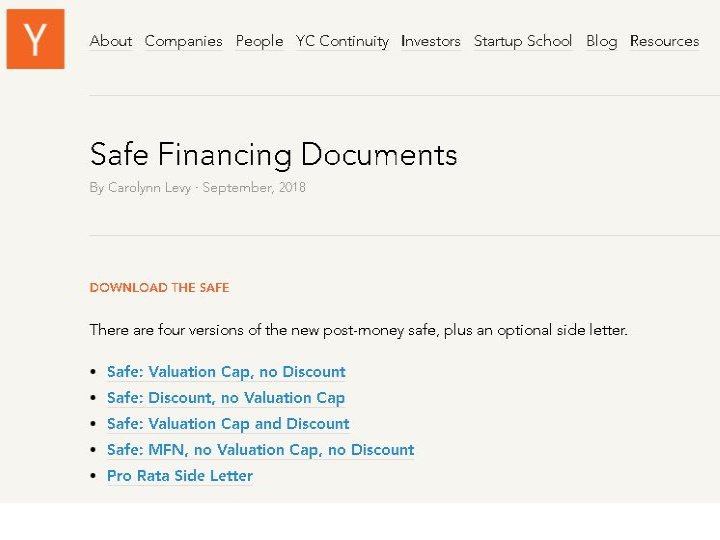Image resolution: width=720 pixels, height=540 pixels.
Task: Navigate to YC Continuity
Action: tap(342, 41)
